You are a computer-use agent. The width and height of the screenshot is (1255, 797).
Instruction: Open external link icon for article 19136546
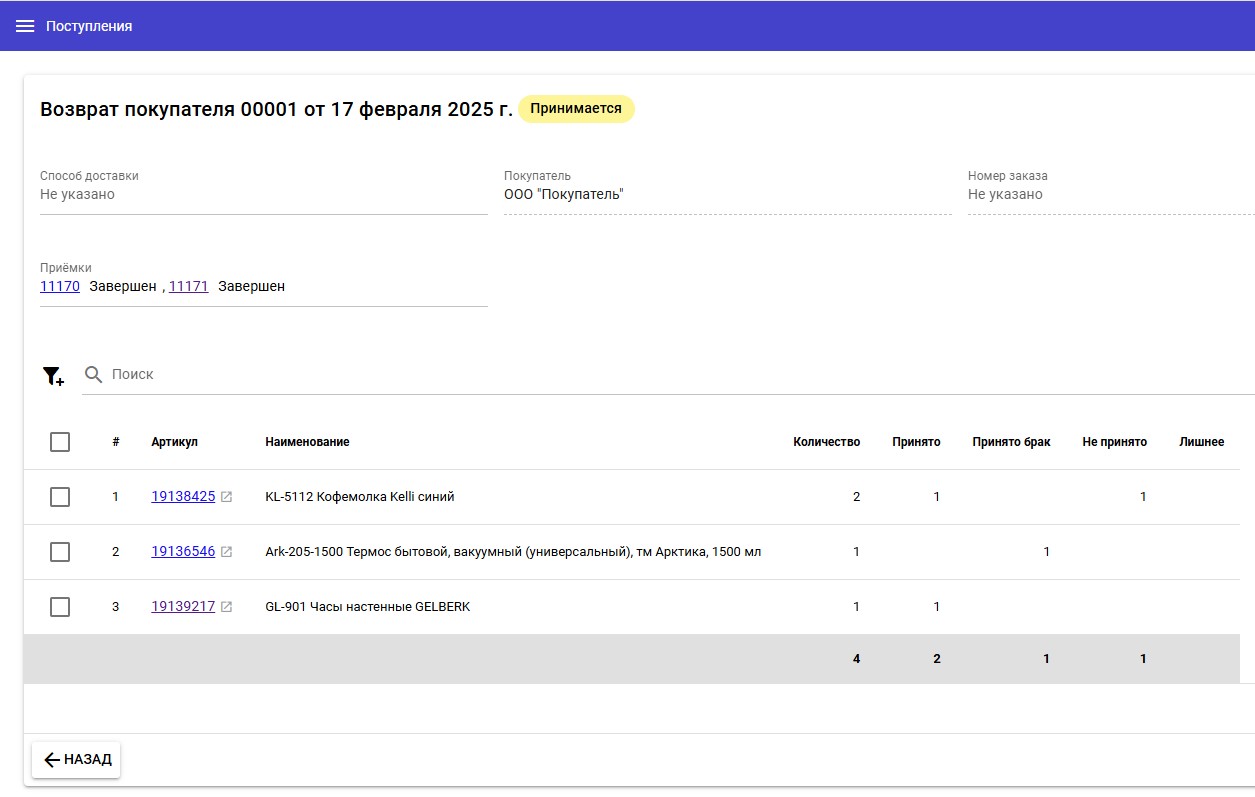click(x=227, y=552)
